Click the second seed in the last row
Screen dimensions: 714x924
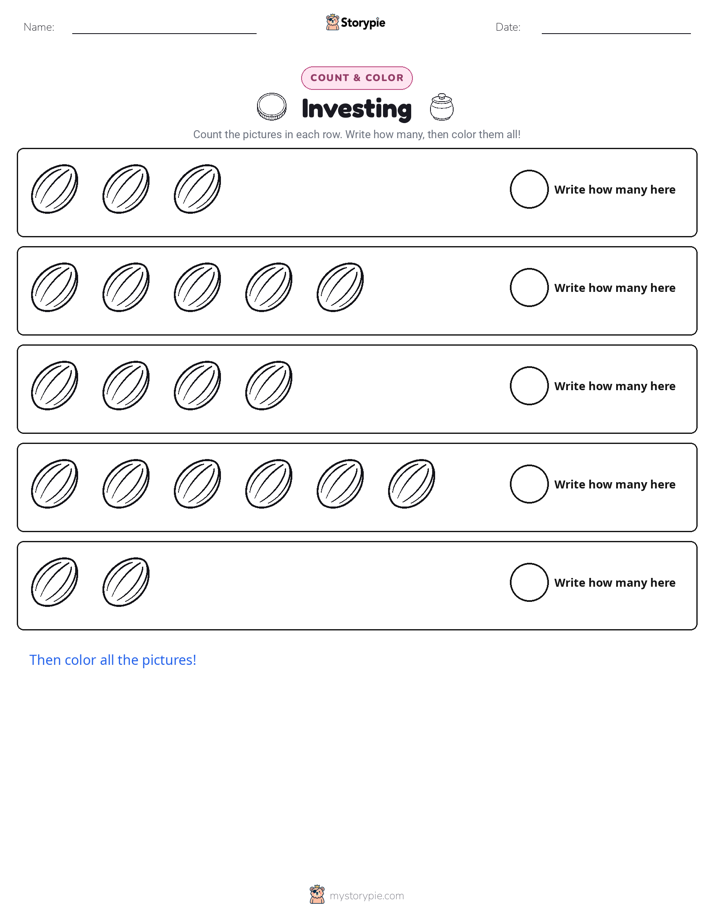click(126, 582)
